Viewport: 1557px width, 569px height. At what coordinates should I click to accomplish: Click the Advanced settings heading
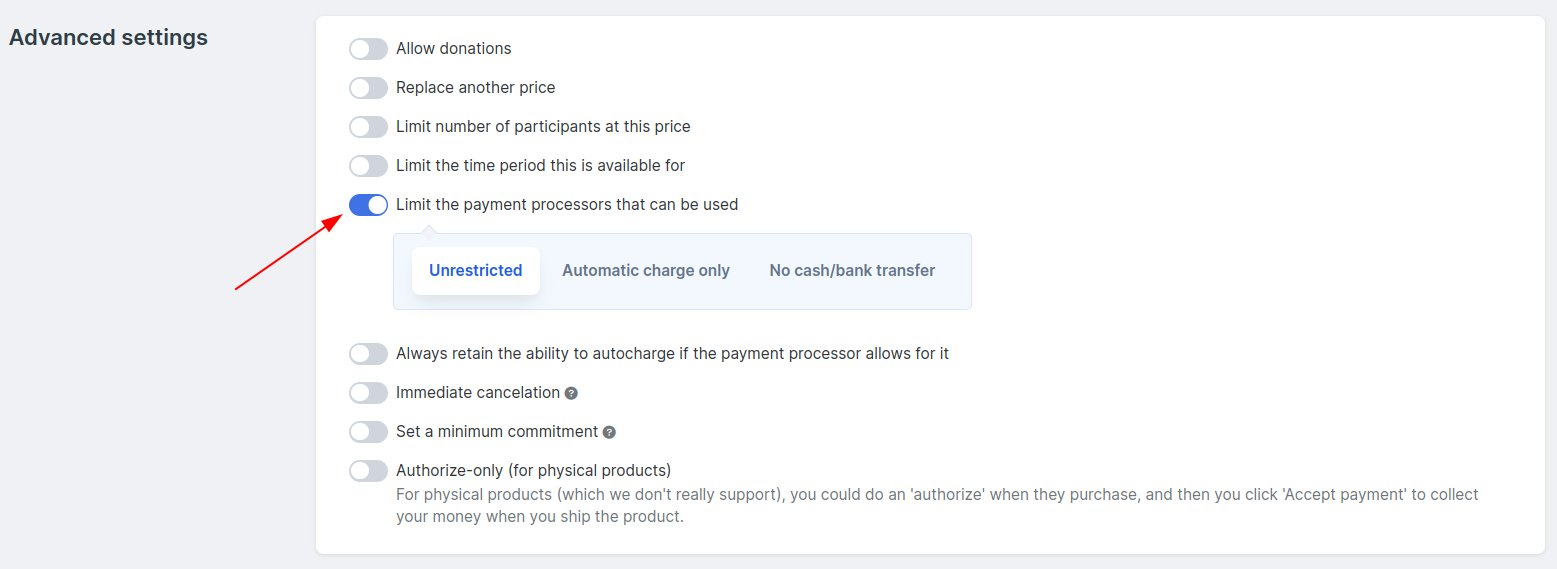108,38
